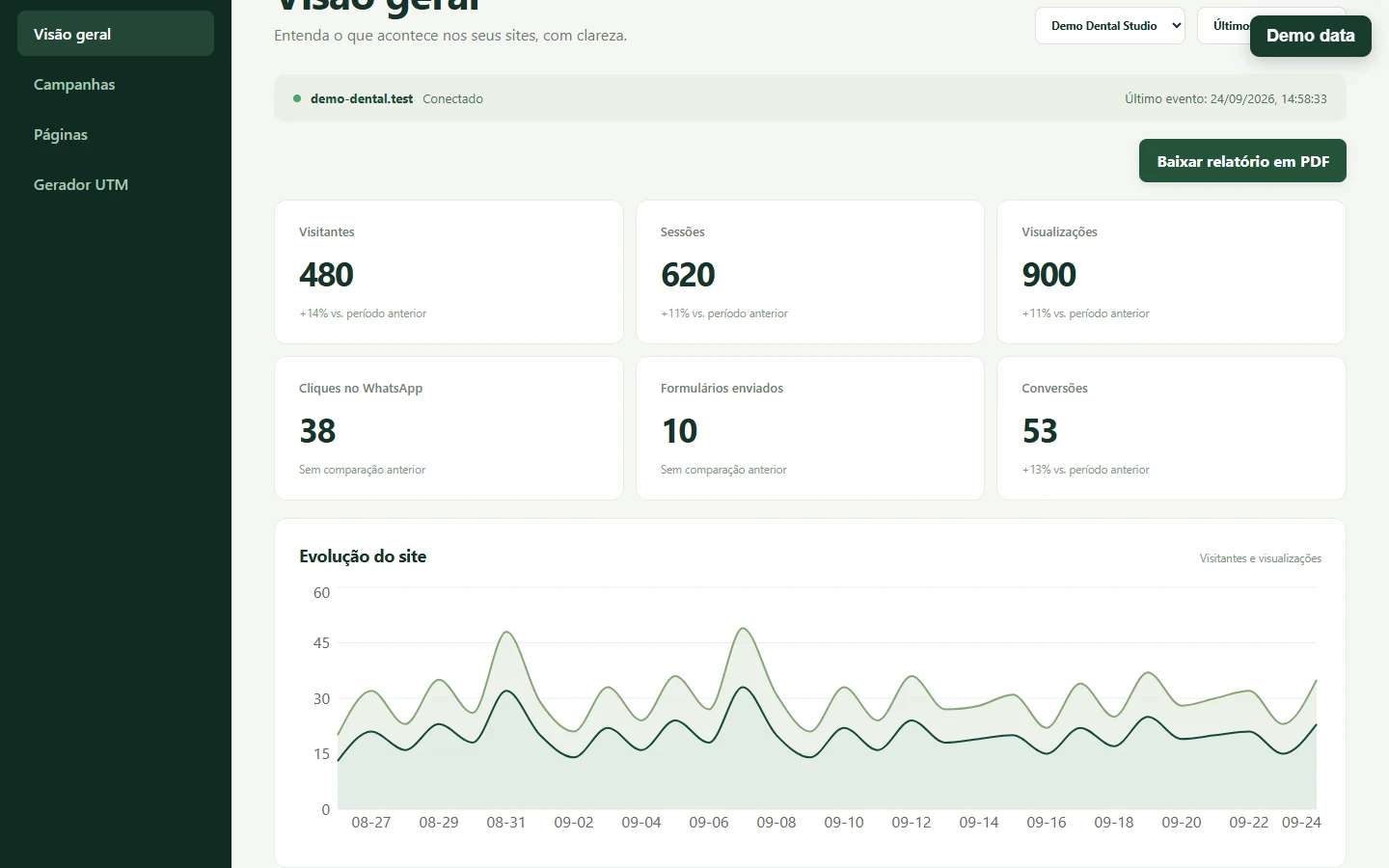
Task: Click the demo-dental.test domain name
Action: pos(362,98)
